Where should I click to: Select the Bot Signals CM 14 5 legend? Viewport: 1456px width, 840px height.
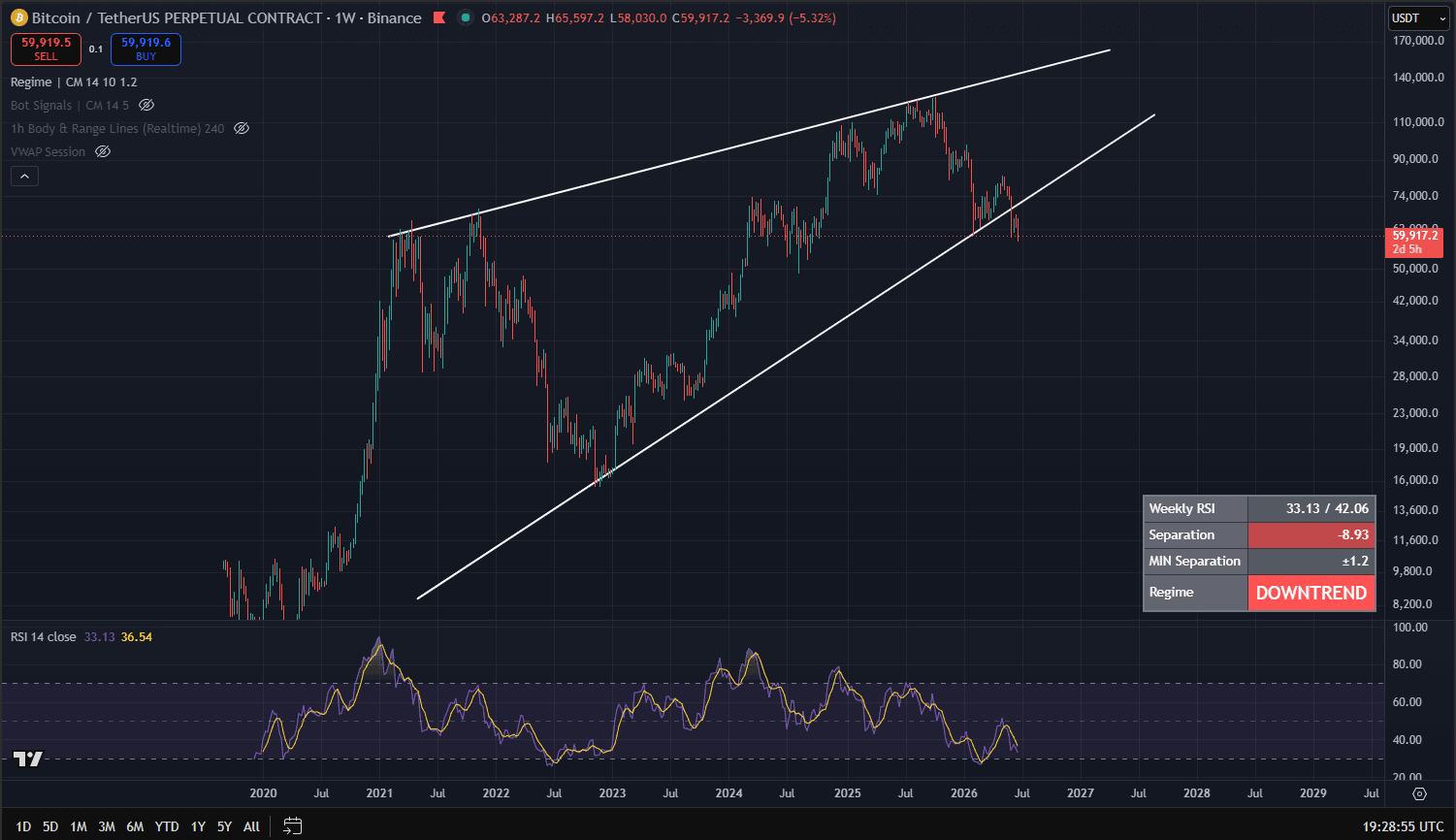point(70,105)
